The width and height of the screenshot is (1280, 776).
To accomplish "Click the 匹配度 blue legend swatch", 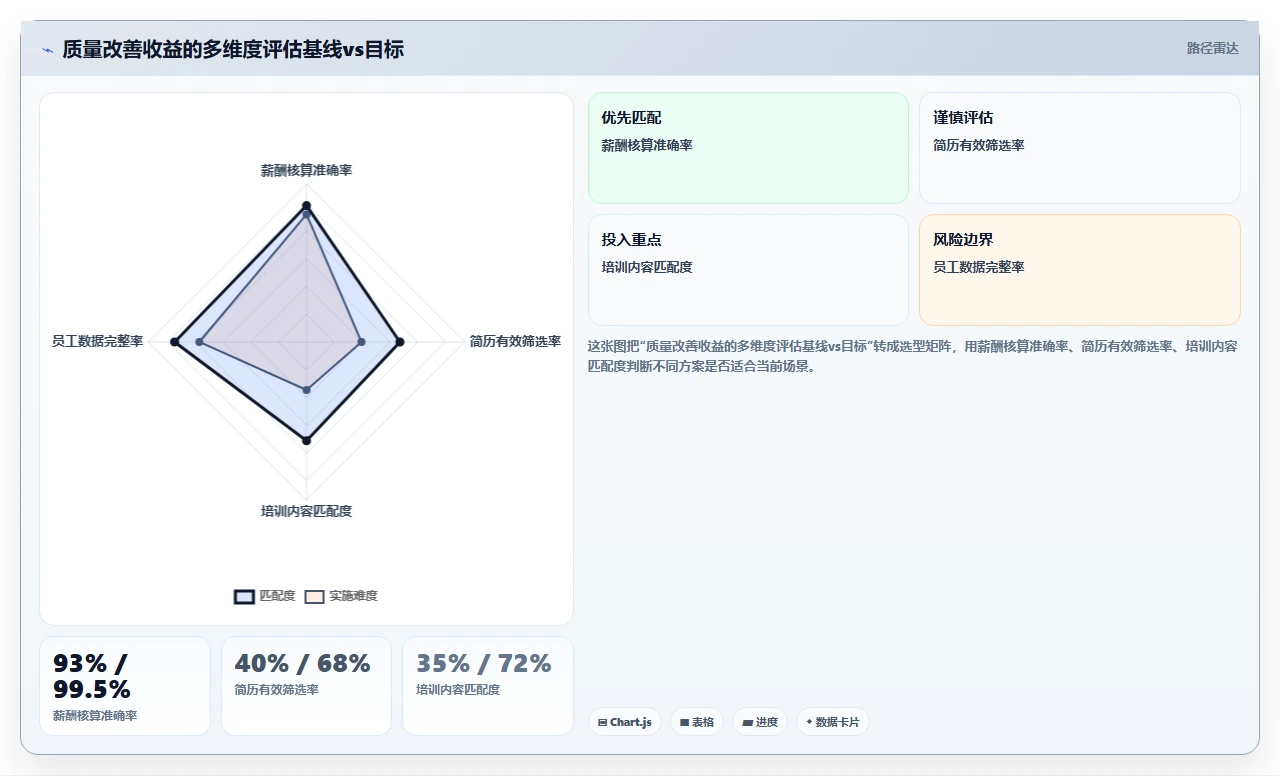I will 245,596.
